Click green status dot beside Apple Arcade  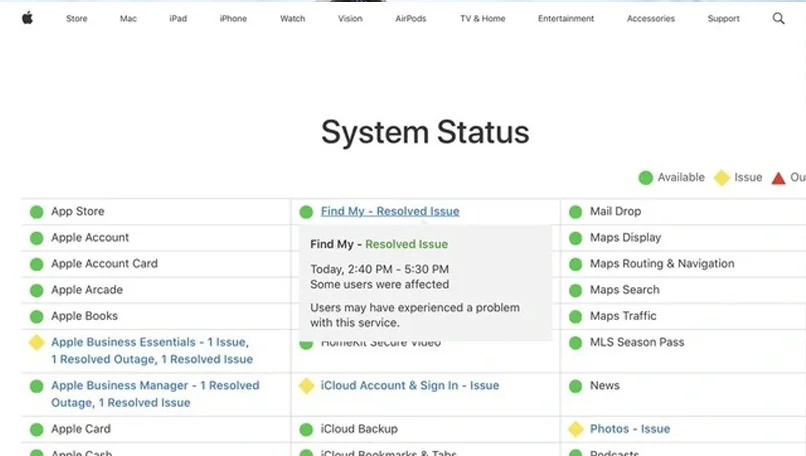[x=36, y=290]
